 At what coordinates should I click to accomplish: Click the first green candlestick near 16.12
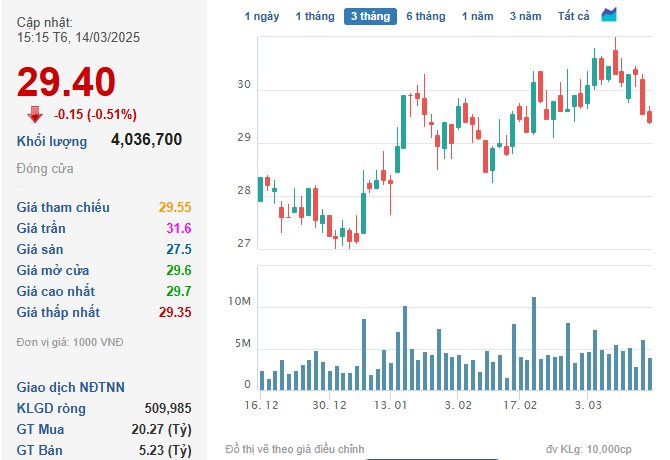pos(260,189)
